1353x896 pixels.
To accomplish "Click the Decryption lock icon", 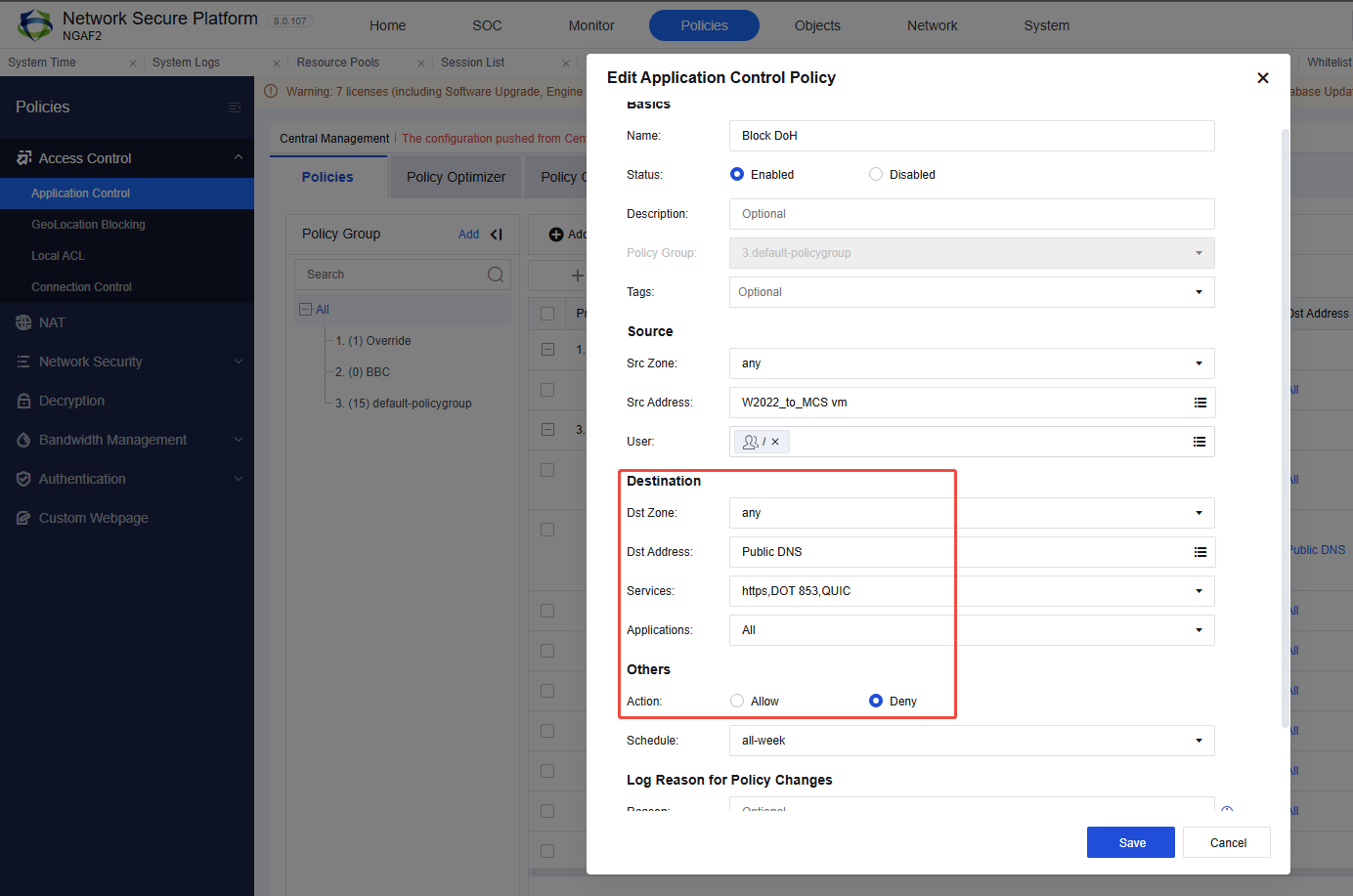I will [23, 401].
